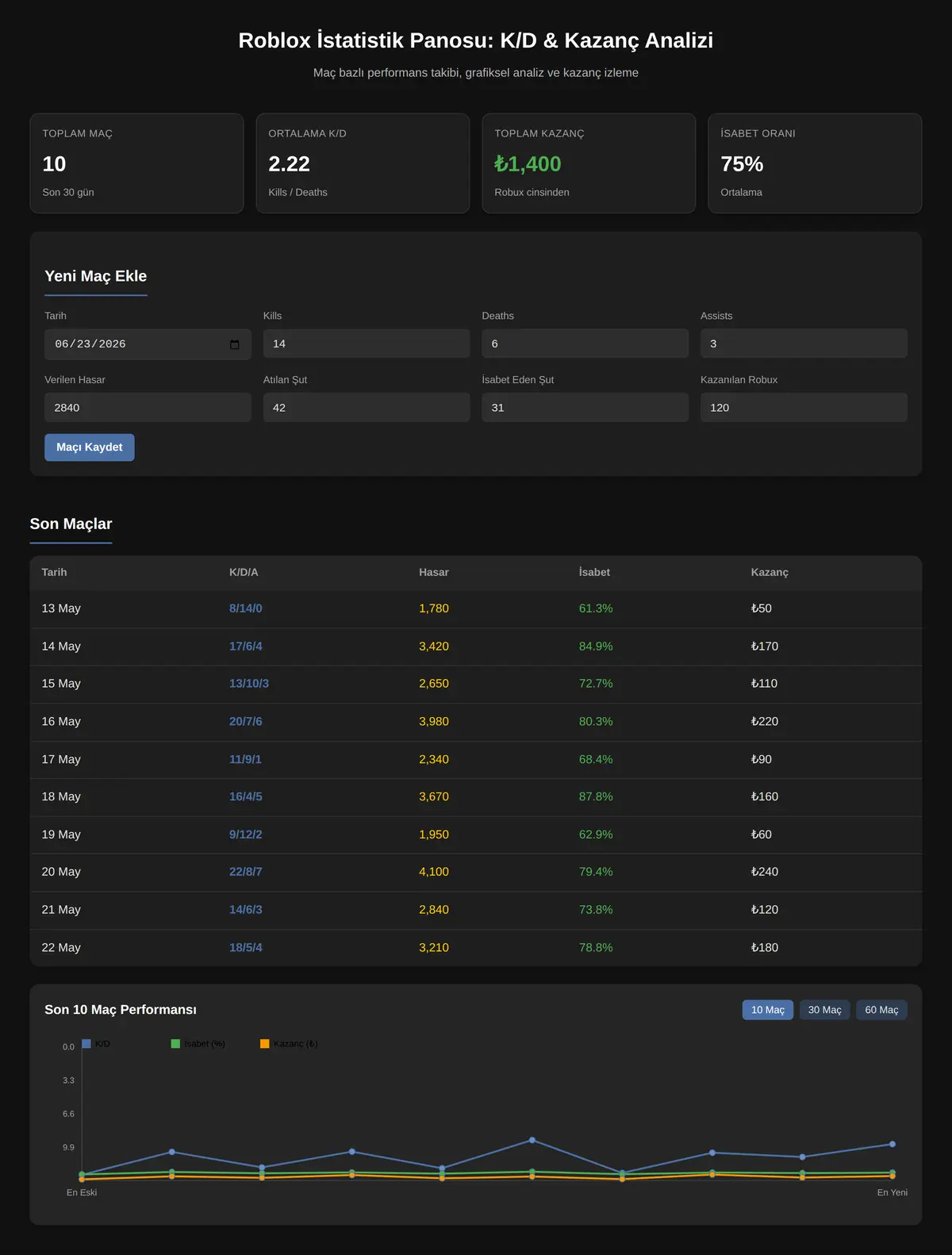Click the Hasar column header
952x1255 pixels.
tap(434, 572)
